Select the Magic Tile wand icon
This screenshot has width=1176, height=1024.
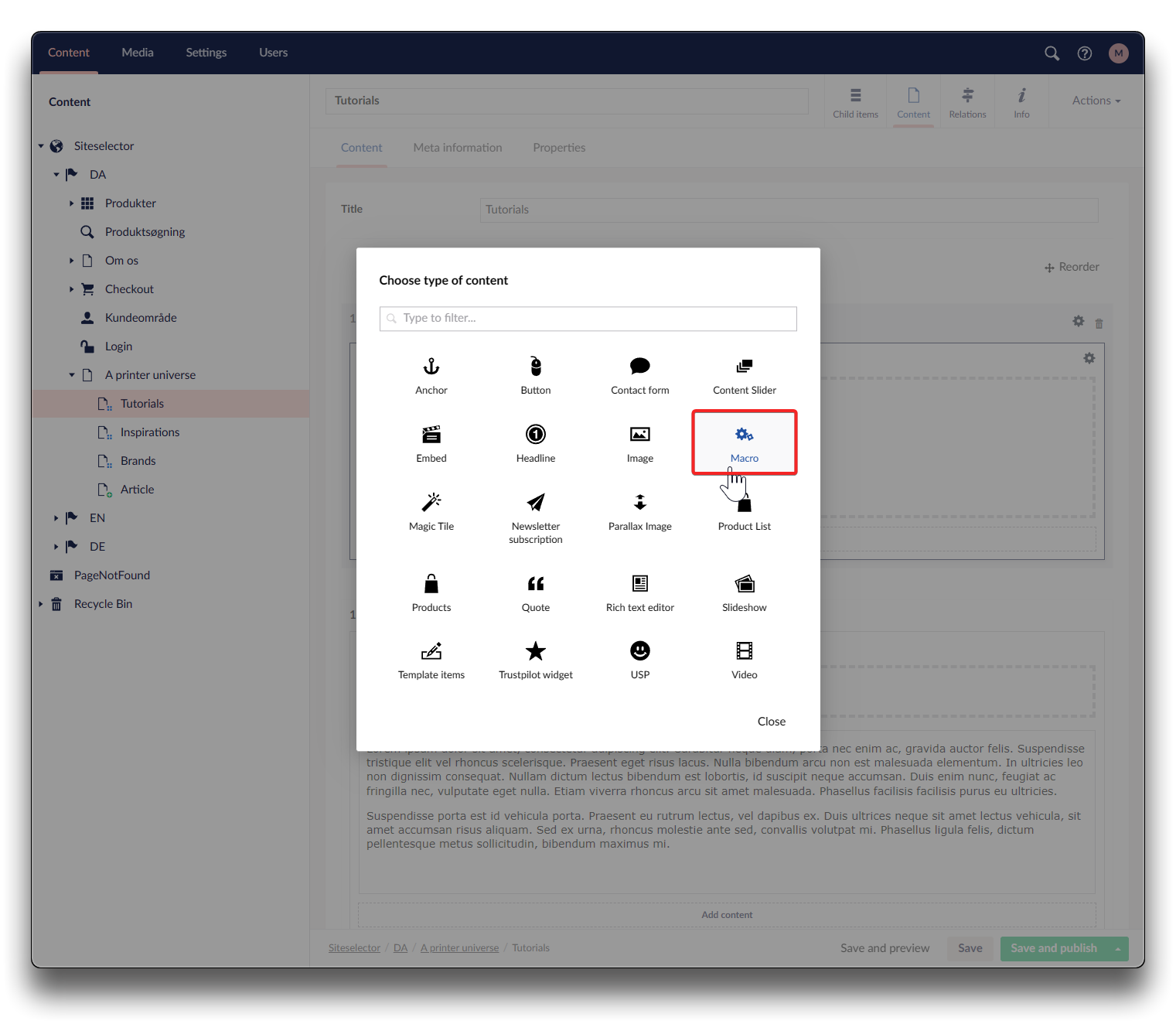click(x=431, y=503)
